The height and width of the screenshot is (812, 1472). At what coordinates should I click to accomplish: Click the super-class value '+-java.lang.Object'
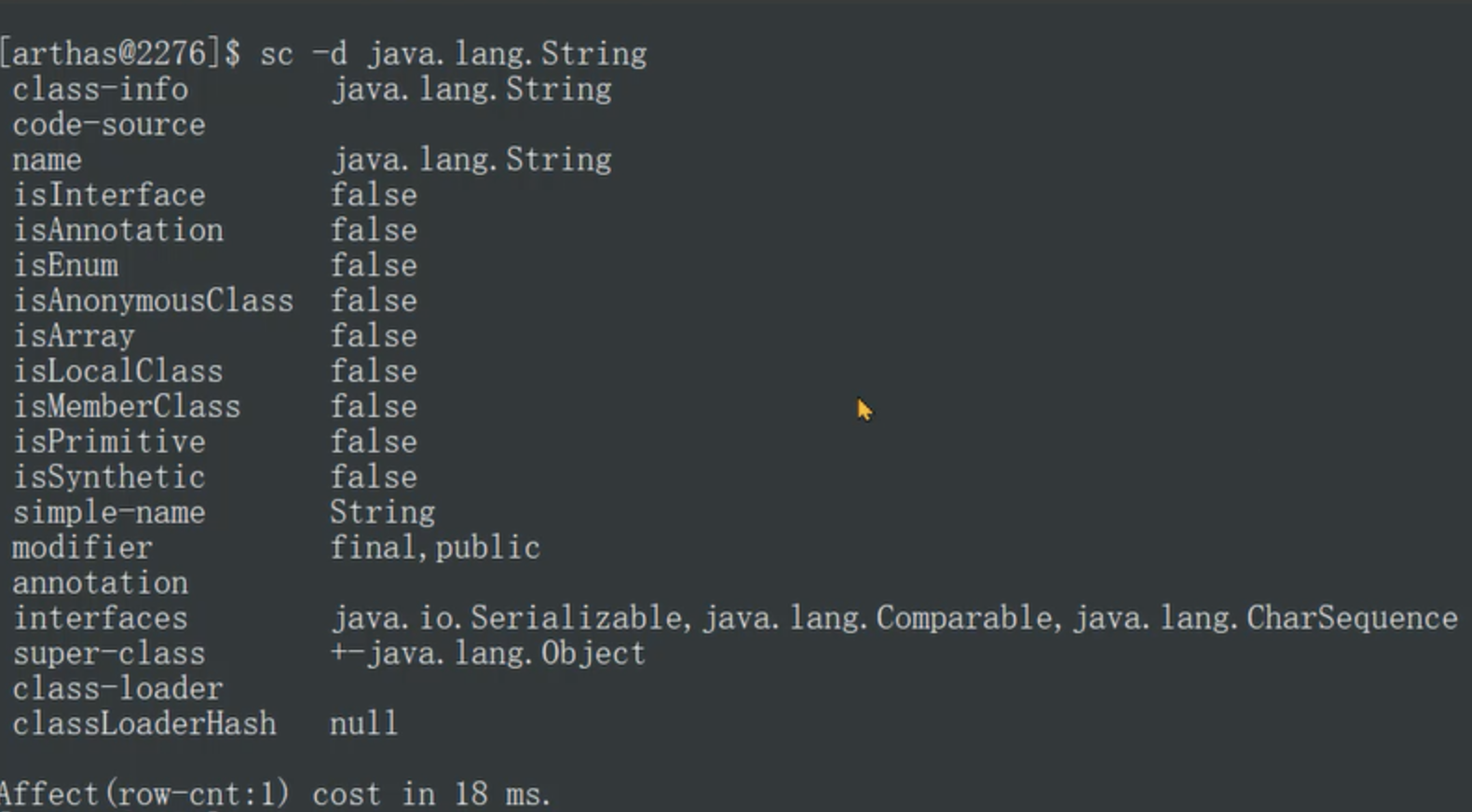pos(487,654)
